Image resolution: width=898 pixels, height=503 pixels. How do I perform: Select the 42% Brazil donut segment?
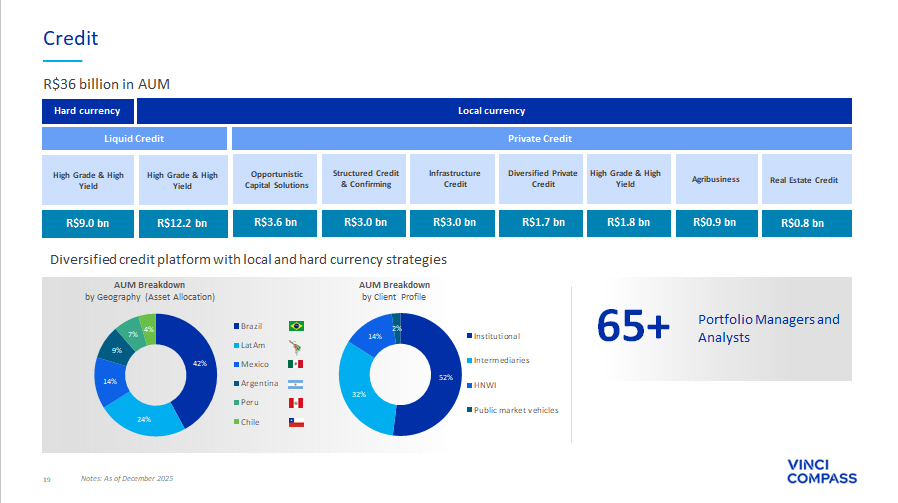pyautogui.click(x=200, y=364)
